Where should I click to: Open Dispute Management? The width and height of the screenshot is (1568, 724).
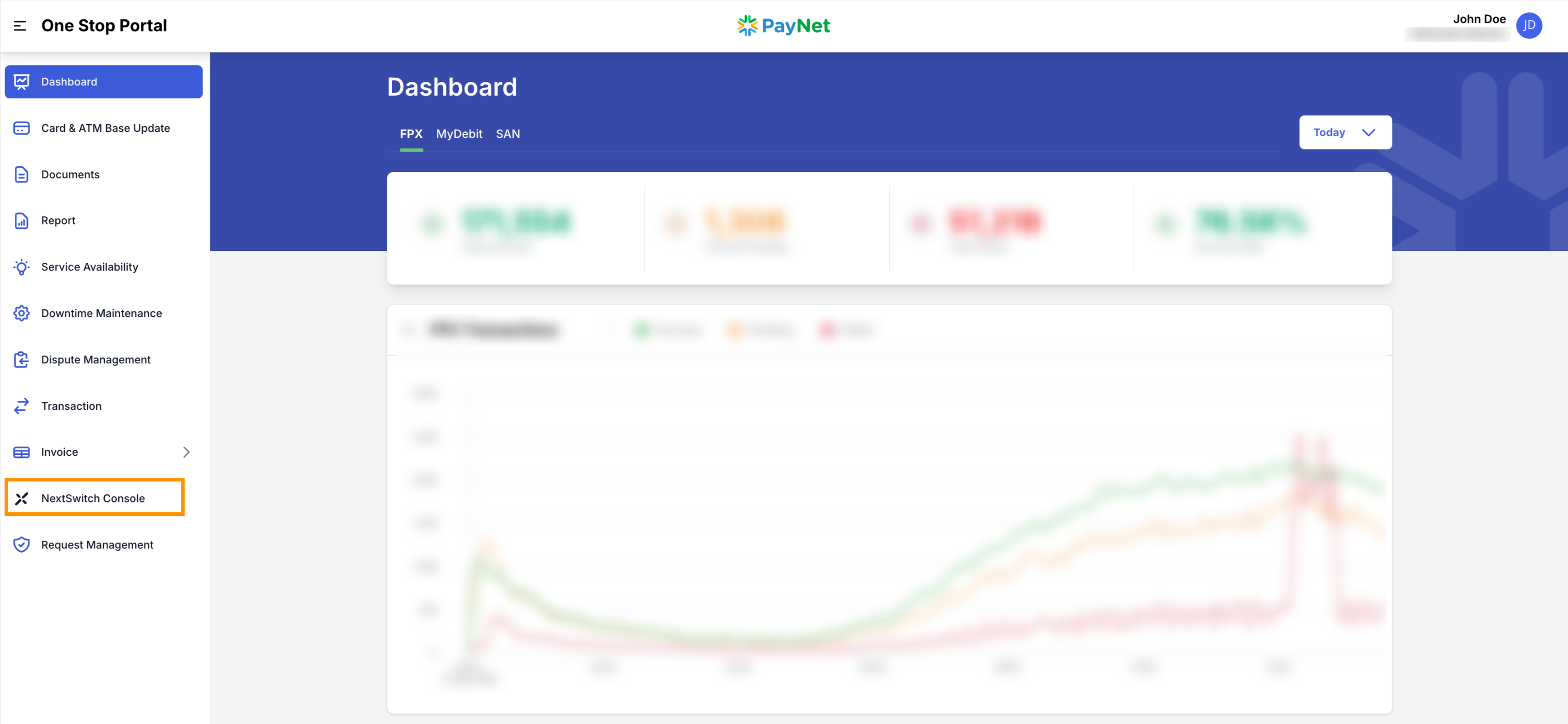(x=103, y=359)
